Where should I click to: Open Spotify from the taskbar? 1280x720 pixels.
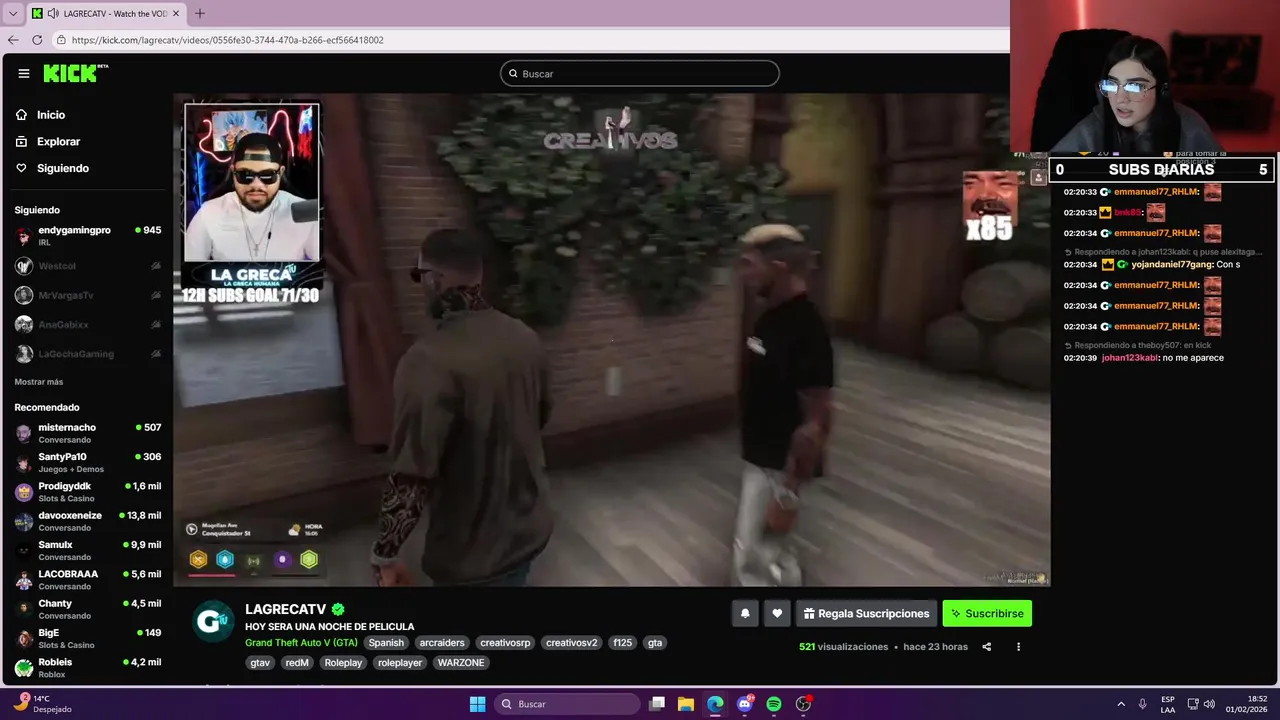coord(774,704)
